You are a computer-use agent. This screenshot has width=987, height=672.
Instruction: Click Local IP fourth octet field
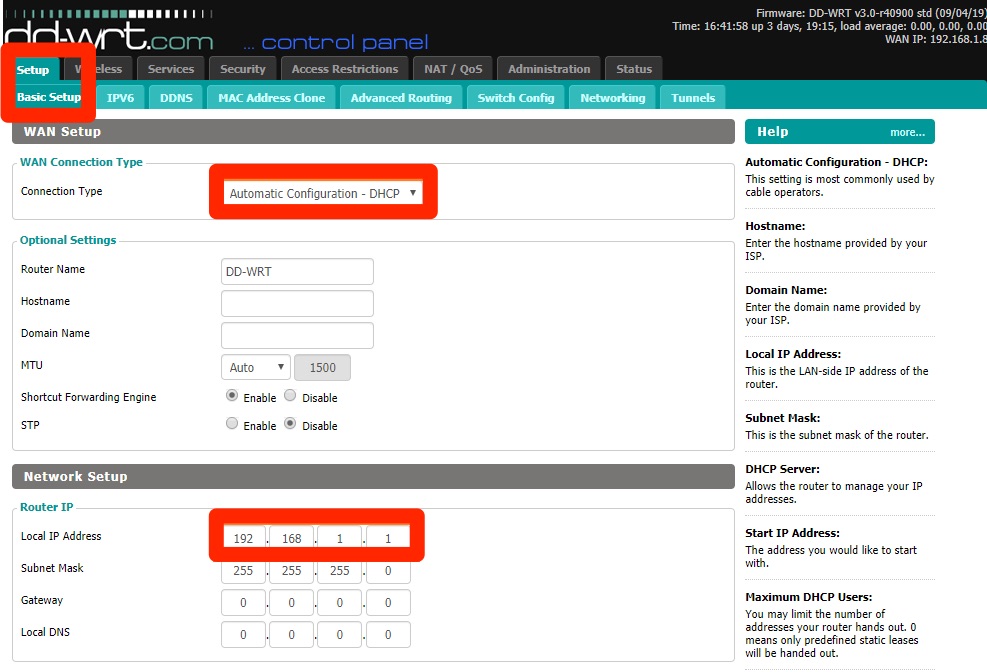[x=388, y=538]
